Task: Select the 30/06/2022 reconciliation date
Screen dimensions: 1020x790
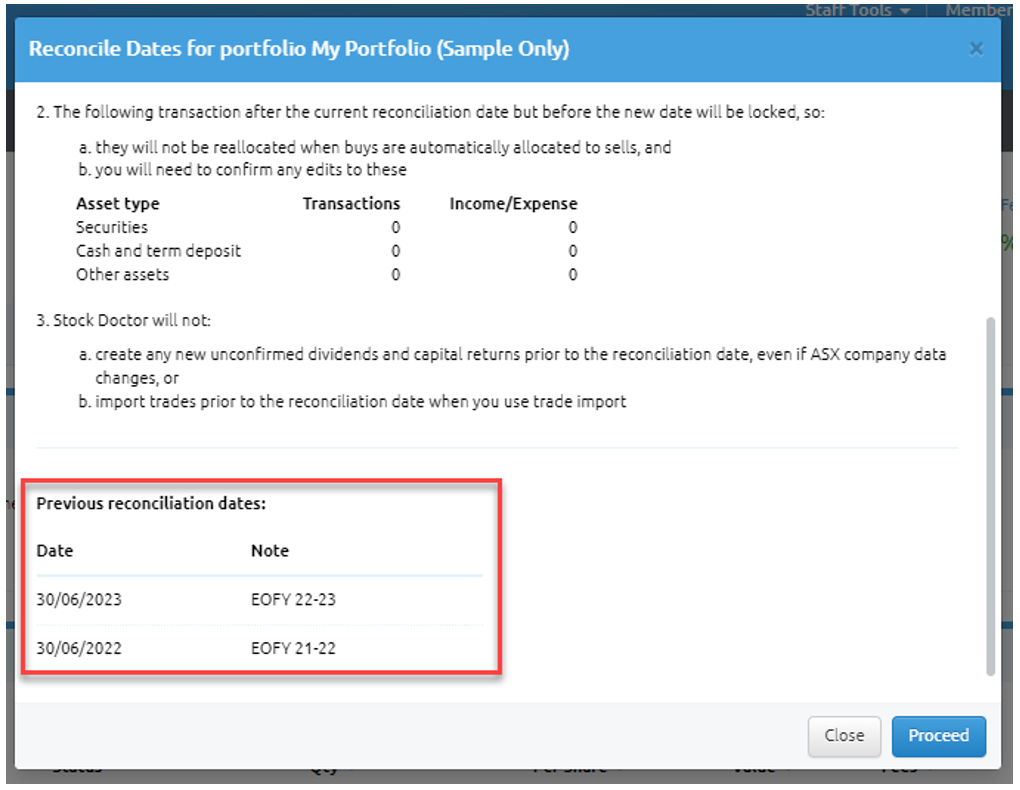Action: point(79,648)
